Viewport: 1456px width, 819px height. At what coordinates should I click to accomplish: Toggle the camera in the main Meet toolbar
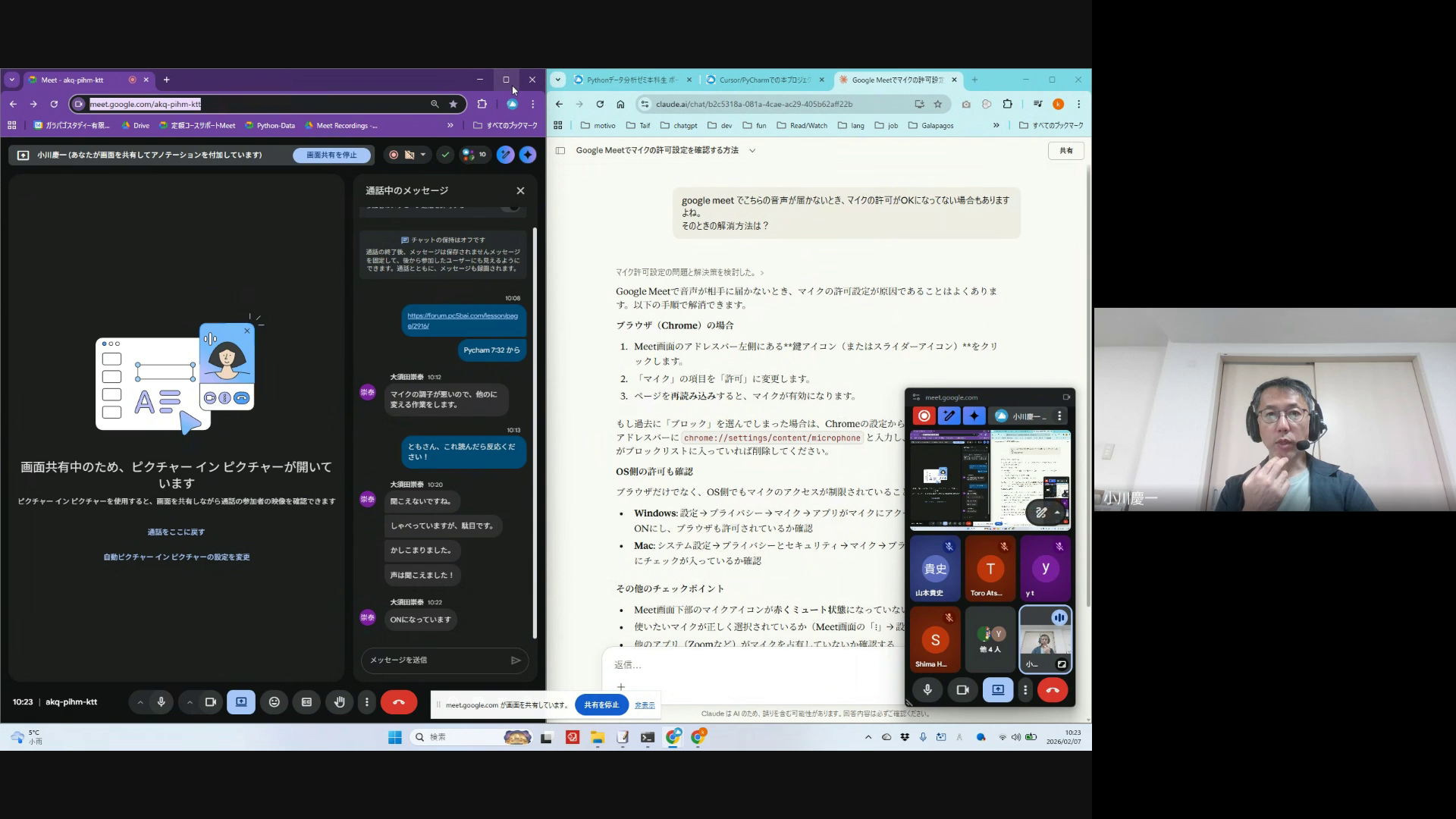211,702
